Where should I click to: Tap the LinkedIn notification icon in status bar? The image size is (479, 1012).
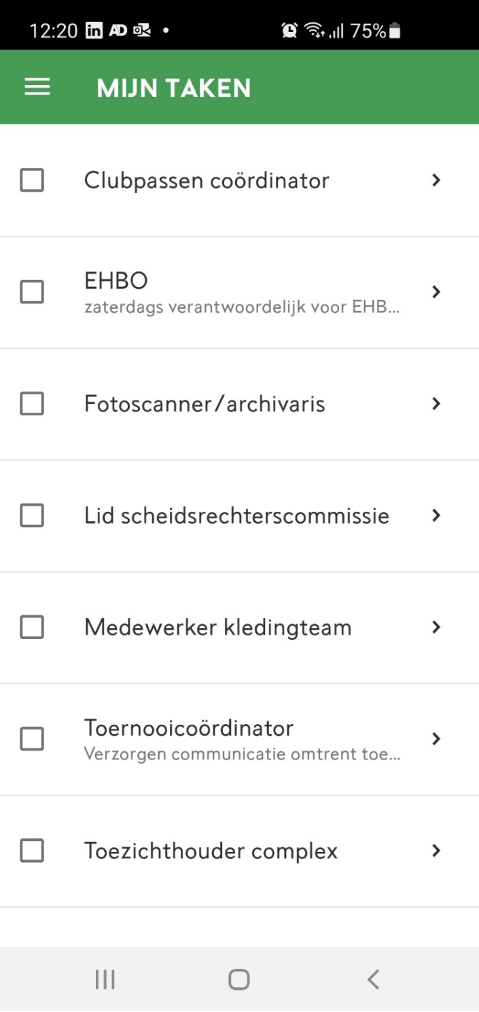tap(94, 30)
